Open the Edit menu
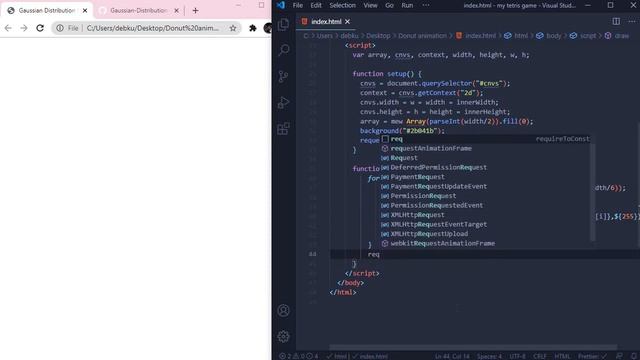Viewport: 640px width, 360px height. tap(316, 5)
